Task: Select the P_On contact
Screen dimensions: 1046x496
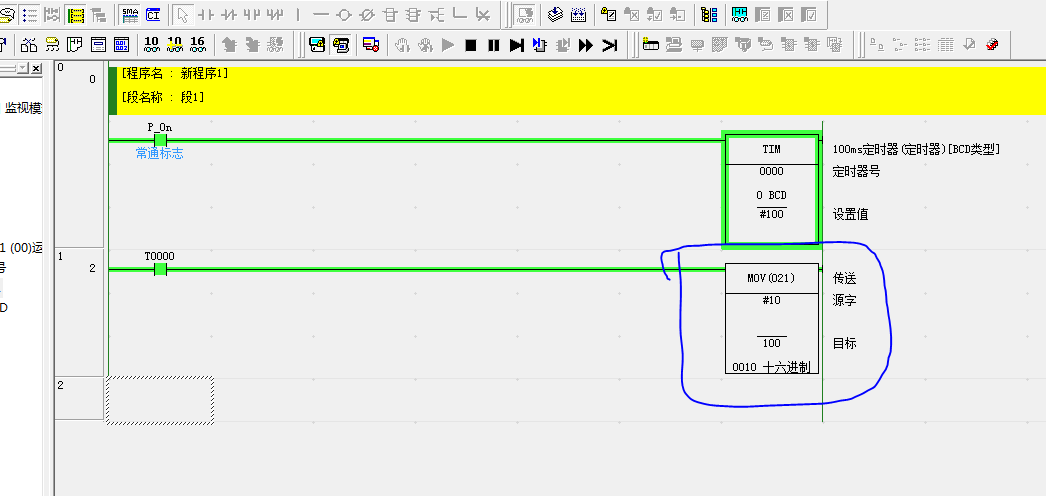Action: [x=160, y=140]
